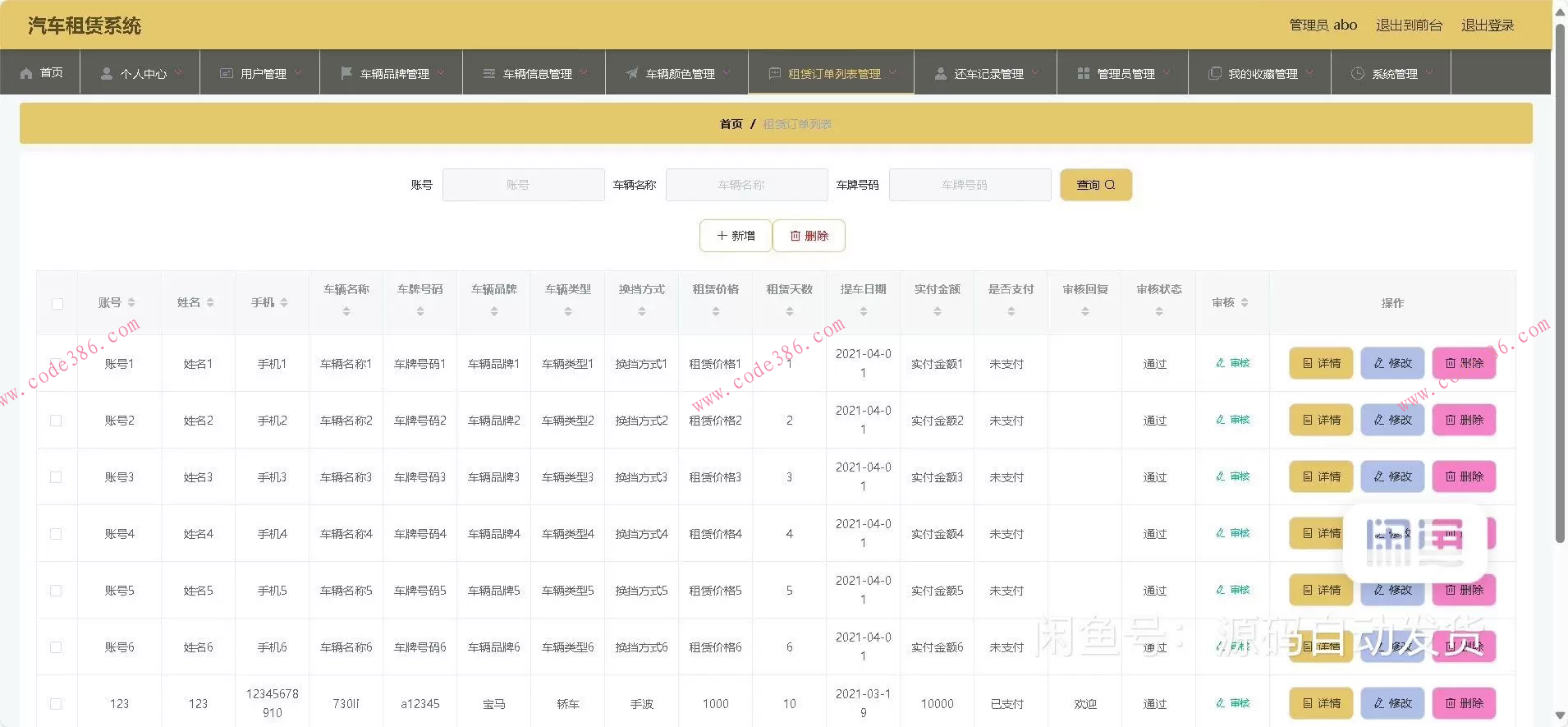
Task: Toggle the select-all checkbox in table header
Action: (57, 303)
